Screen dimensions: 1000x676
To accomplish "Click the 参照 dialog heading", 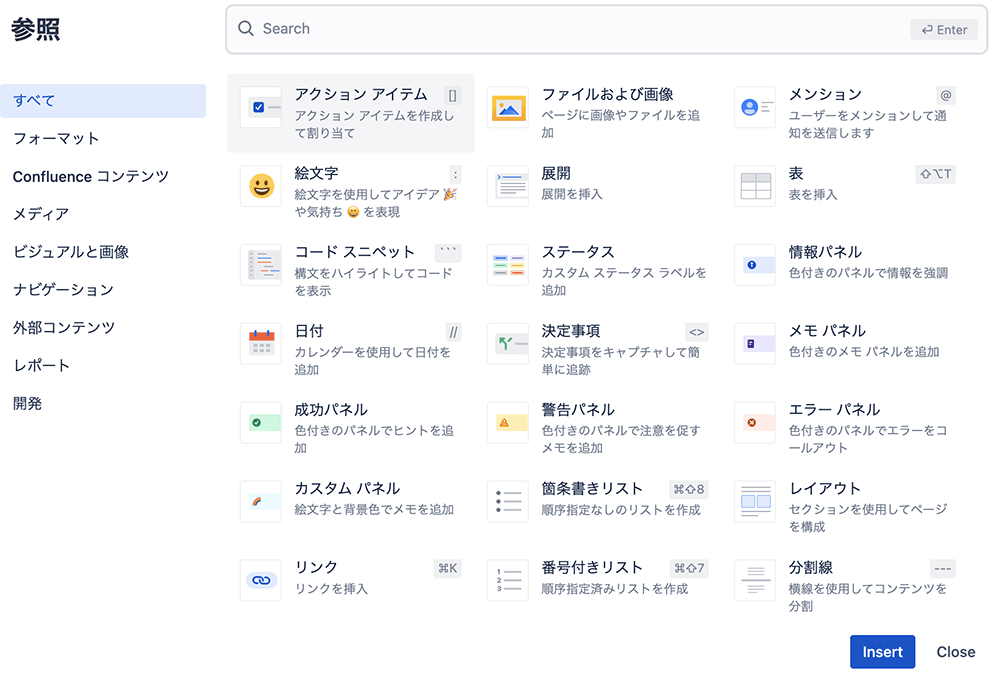I will coord(35,30).
